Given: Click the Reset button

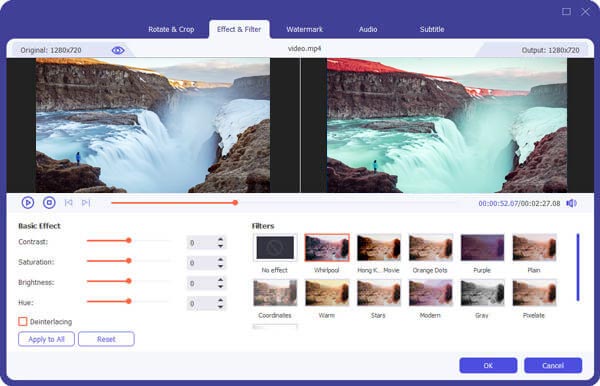Looking at the screenshot, I should (x=106, y=339).
